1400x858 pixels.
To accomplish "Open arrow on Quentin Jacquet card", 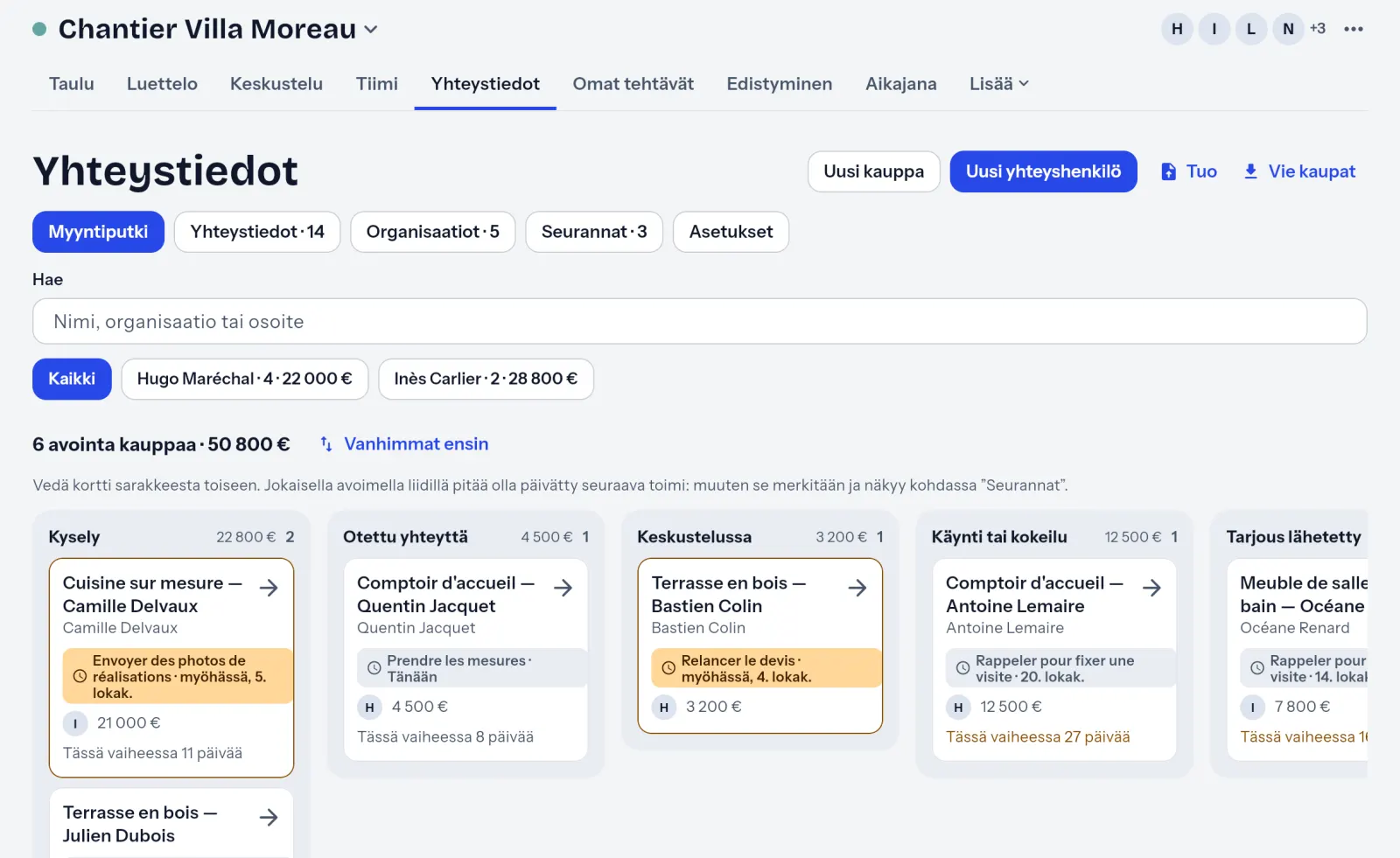I will (563, 588).
